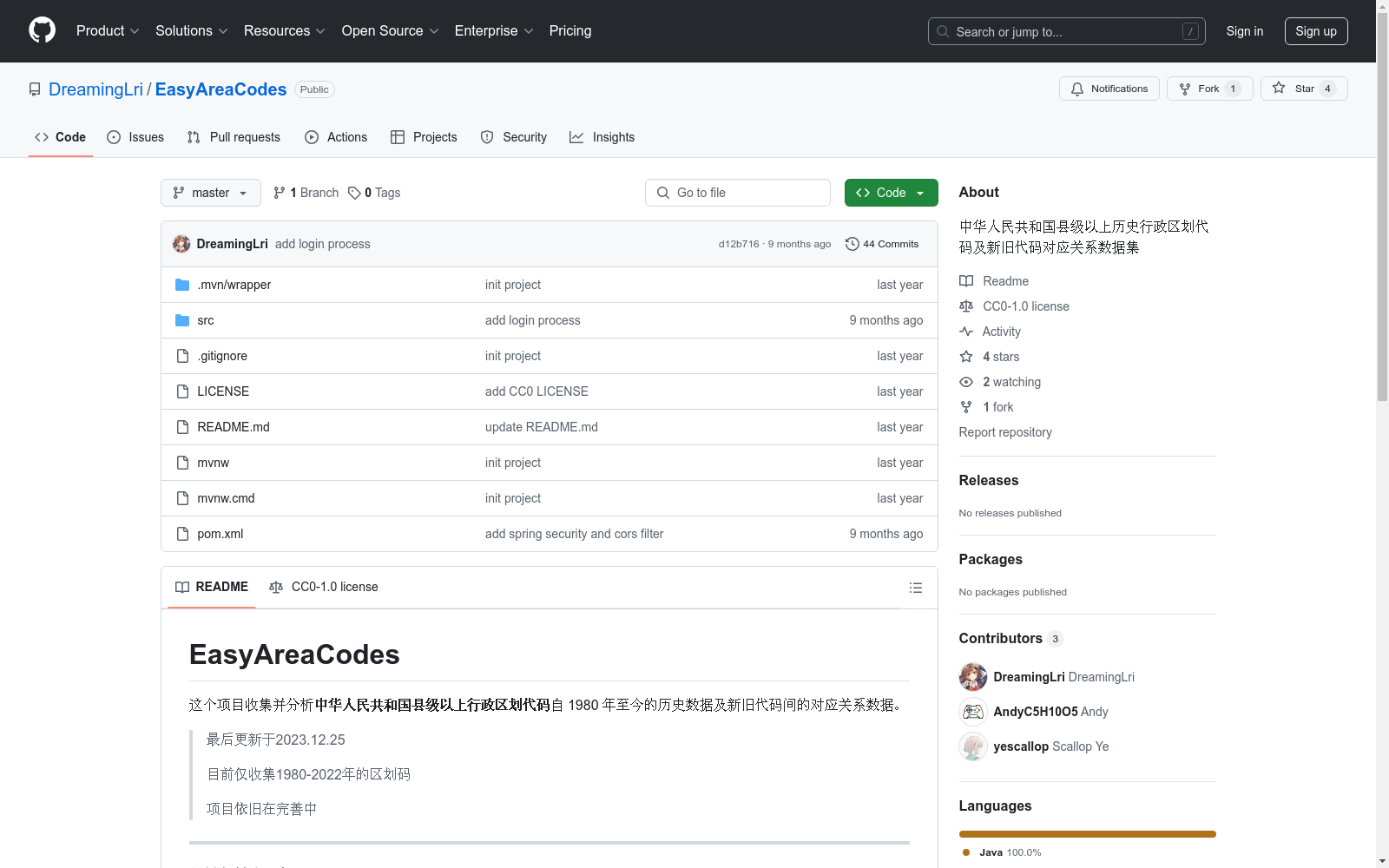Switch to the Security tab
The width and height of the screenshot is (1389, 868).
tap(514, 137)
